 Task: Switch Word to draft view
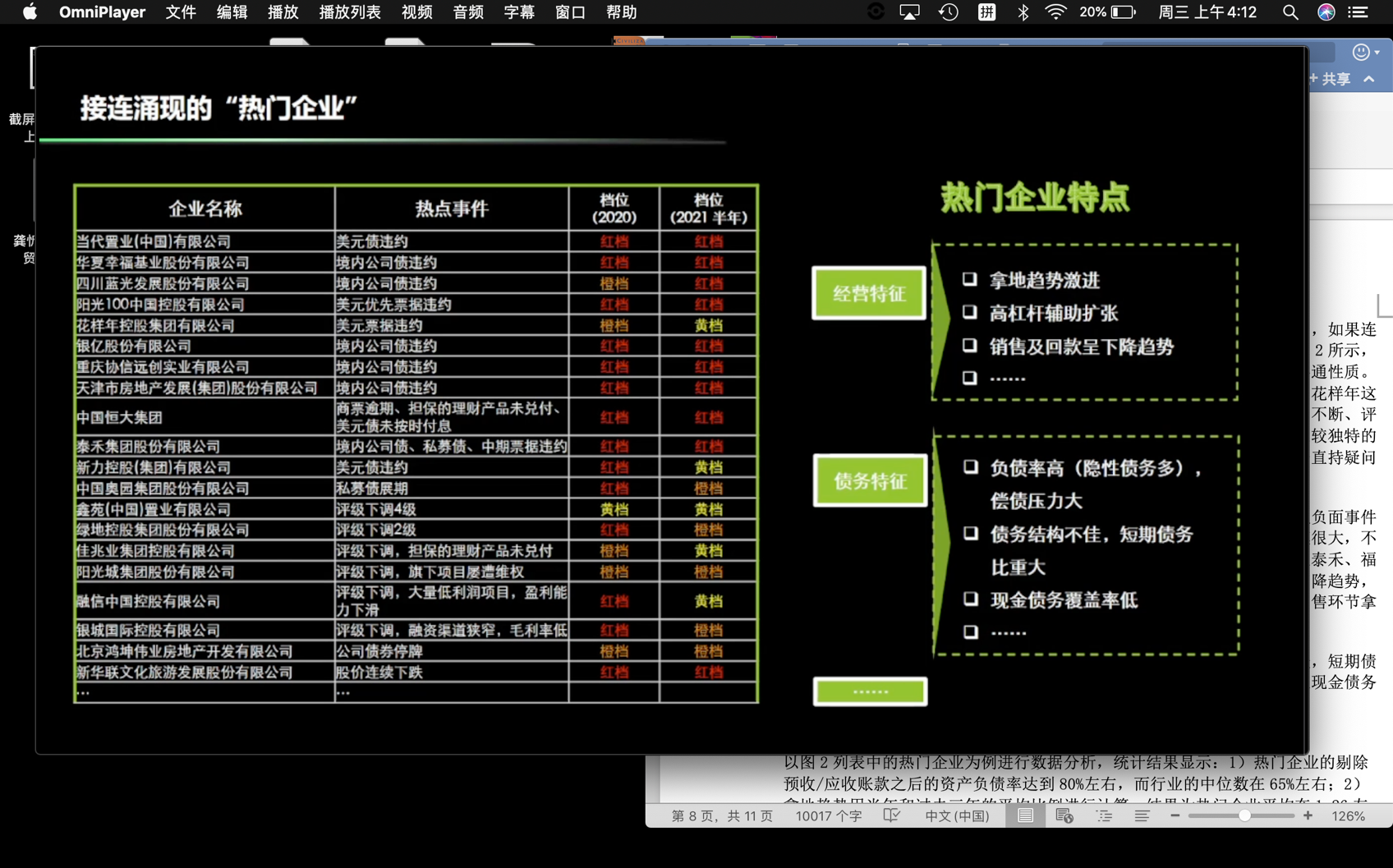point(1142,815)
